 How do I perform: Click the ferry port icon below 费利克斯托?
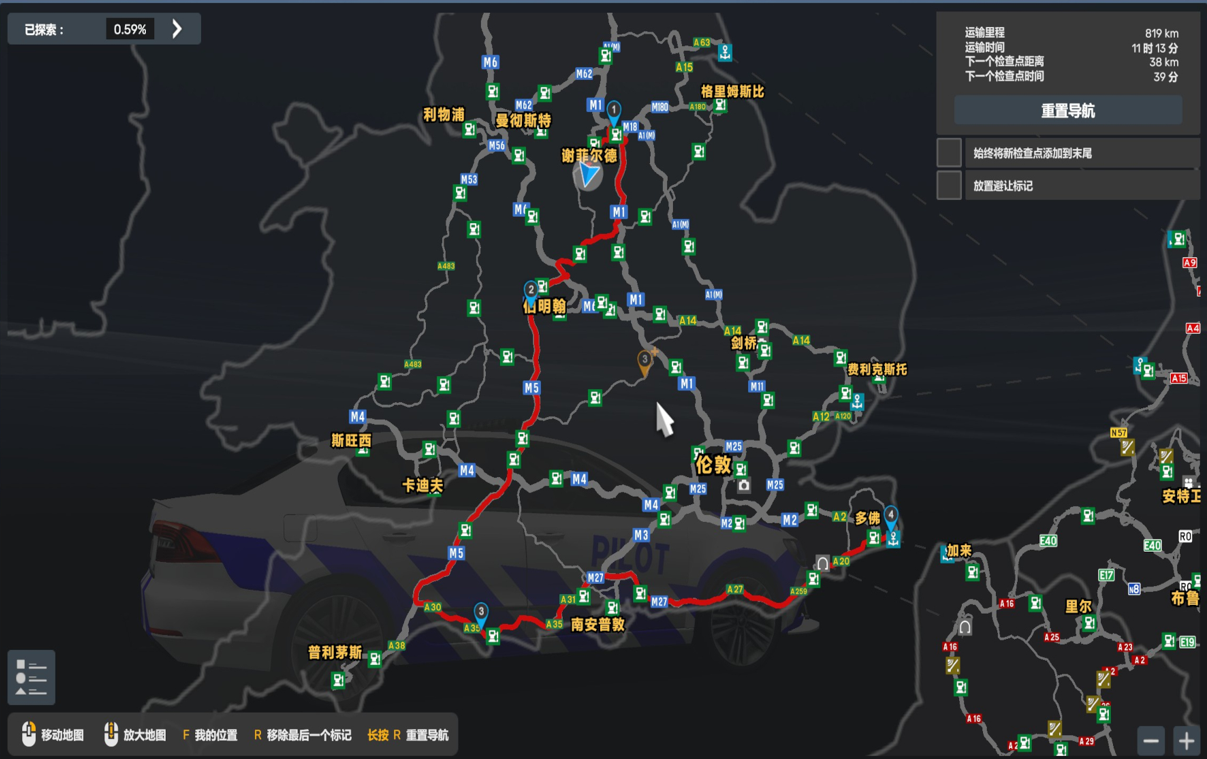[858, 402]
